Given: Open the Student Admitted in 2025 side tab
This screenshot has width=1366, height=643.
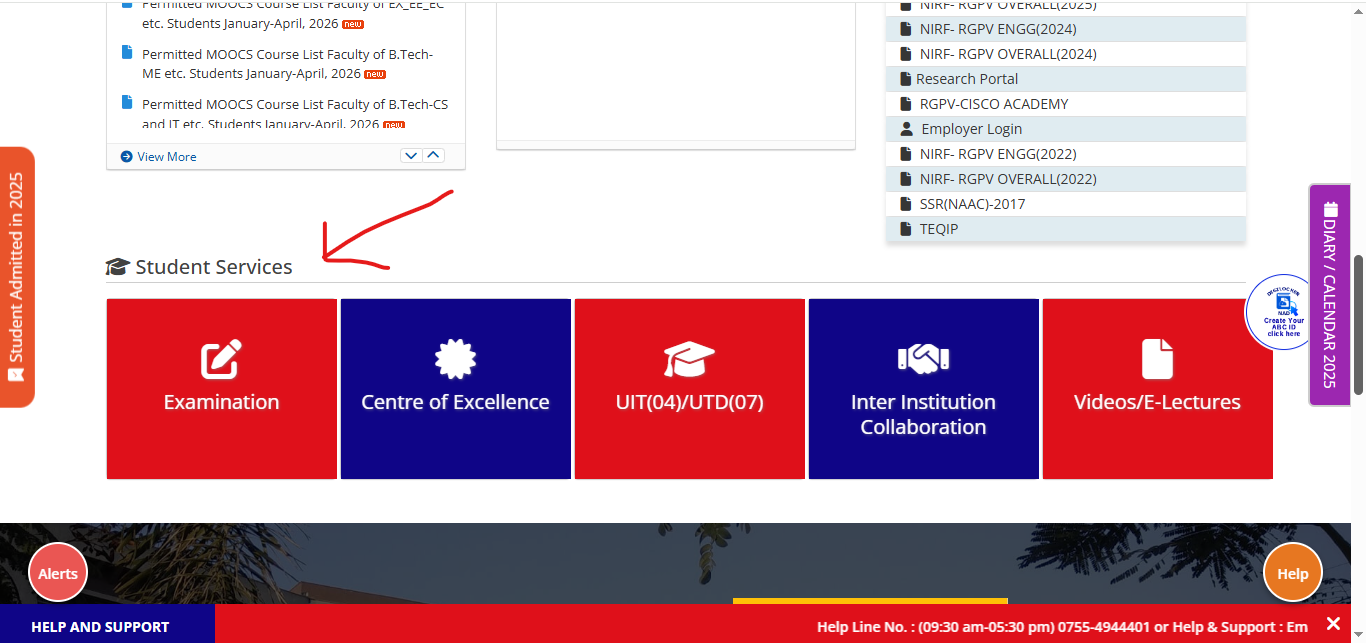Looking at the screenshot, I should (x=17, y=277).
